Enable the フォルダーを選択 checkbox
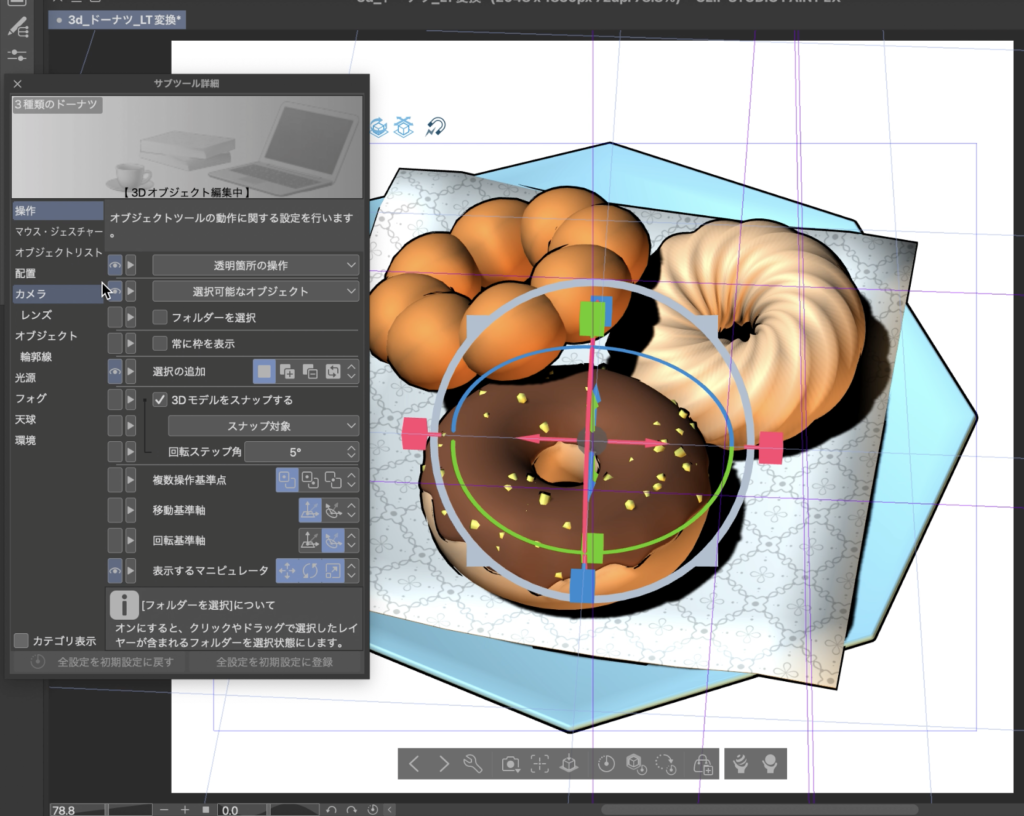 [160, 317]
